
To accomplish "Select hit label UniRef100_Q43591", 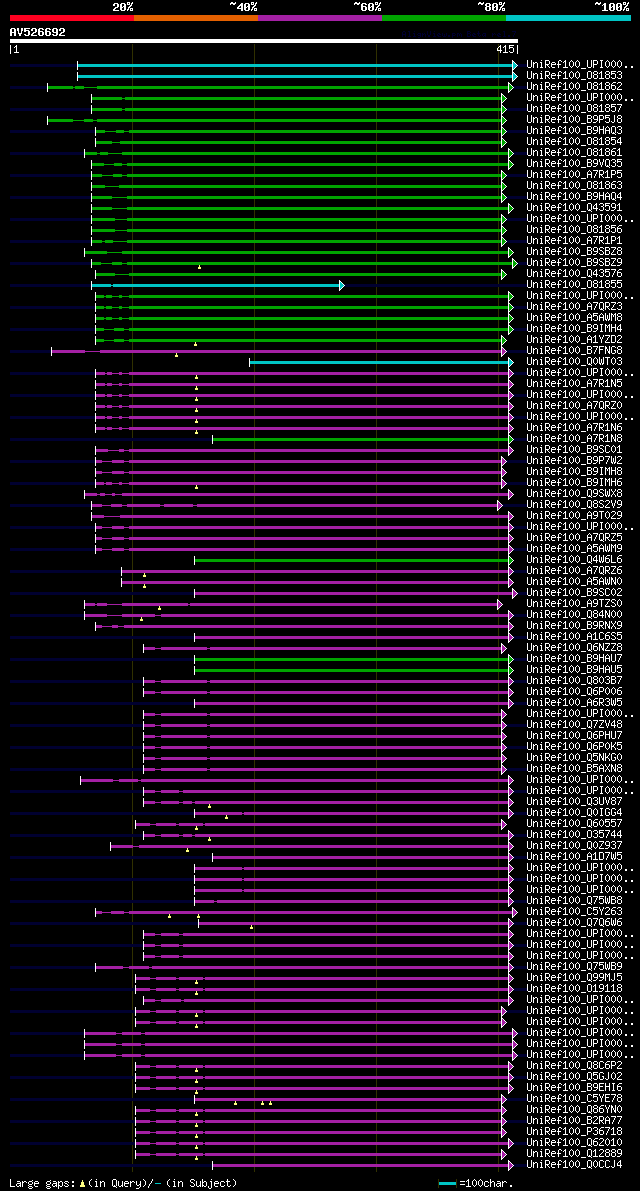I will point(574,208).
